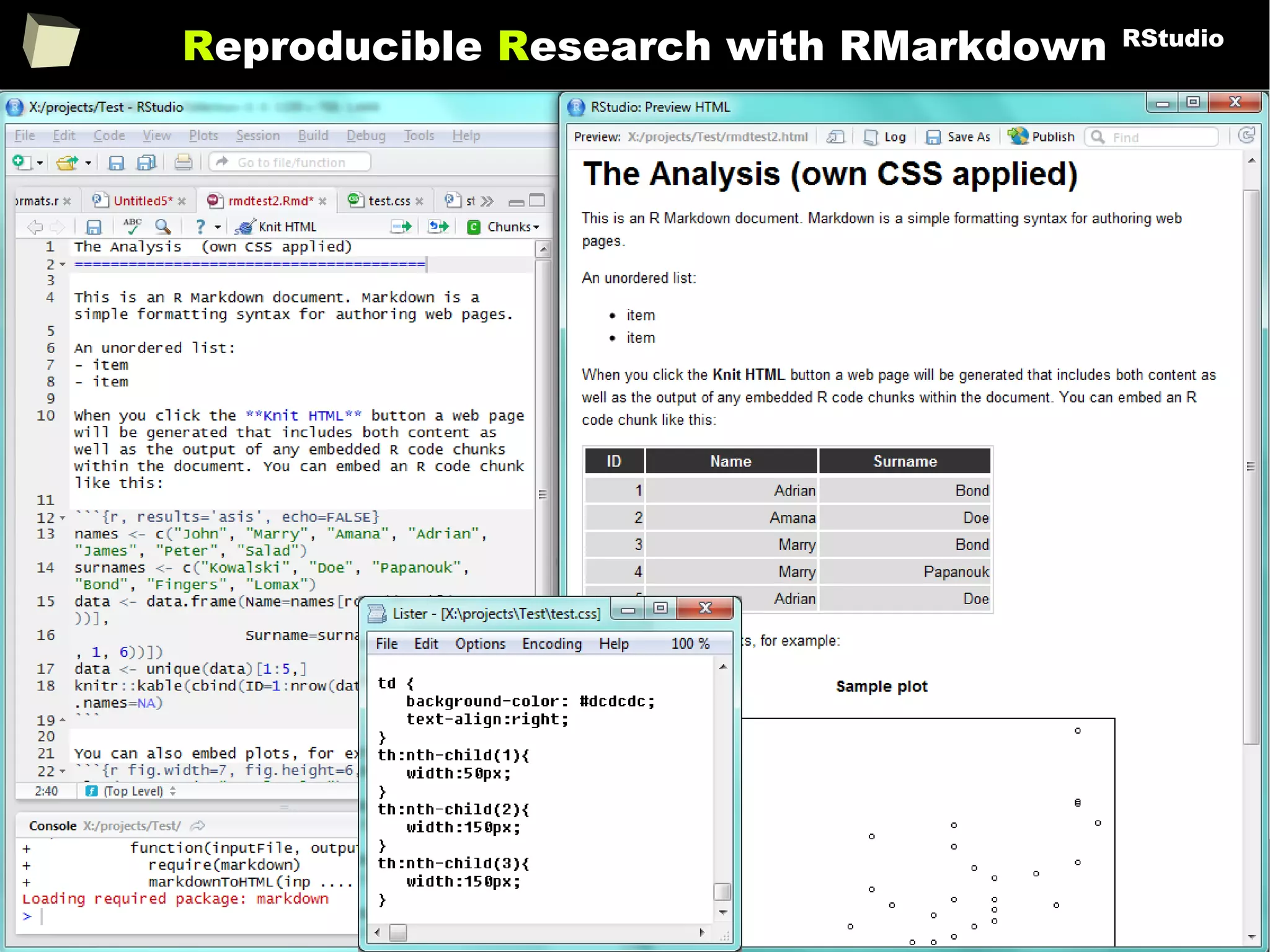
Task: Click the Surname table header
Action: point(905,461)
